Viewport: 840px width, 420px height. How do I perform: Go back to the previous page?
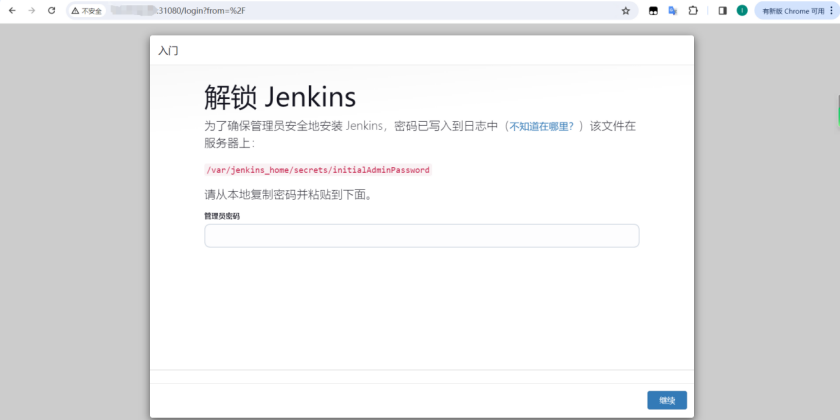click(x=12, y=11)
